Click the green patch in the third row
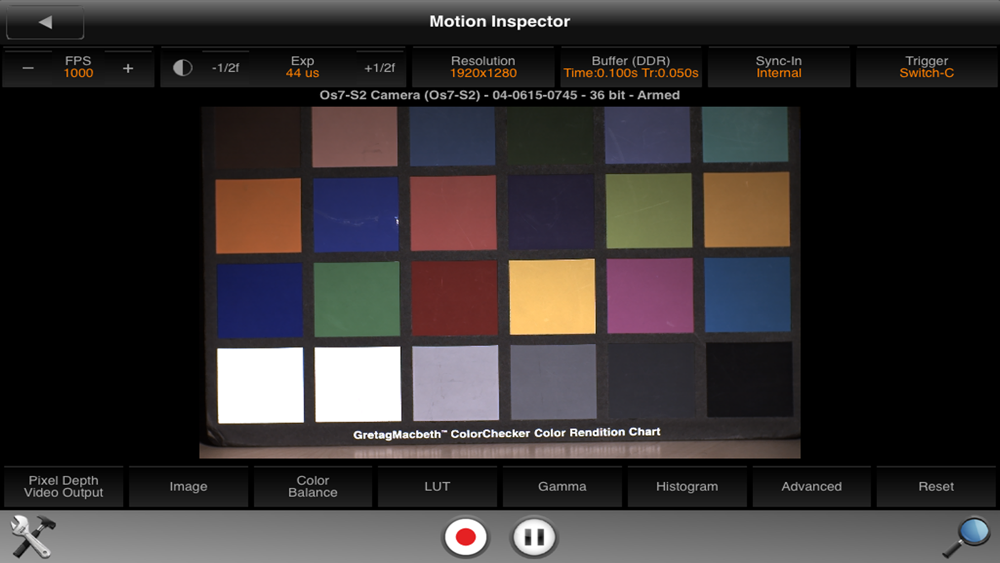The height and width of the screenshot is (563, 1000). pyautogui.click(x=357, y=299)
